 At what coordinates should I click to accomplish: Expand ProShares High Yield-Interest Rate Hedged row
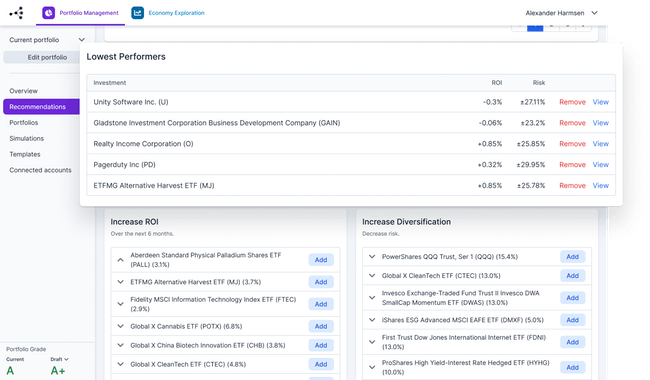click(x=372, y=367)
